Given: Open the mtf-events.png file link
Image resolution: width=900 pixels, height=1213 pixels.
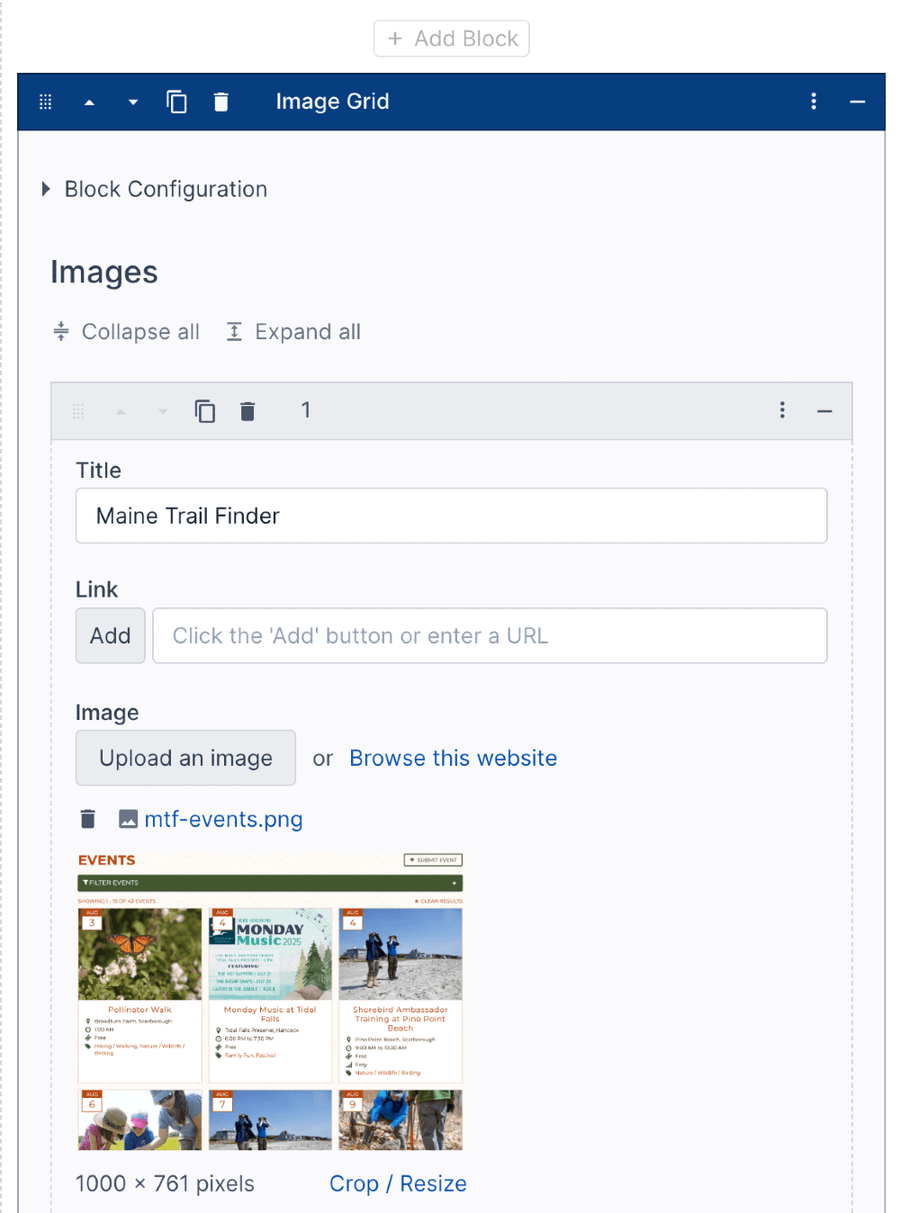Looking at the screenshot, I should (223, 818).
